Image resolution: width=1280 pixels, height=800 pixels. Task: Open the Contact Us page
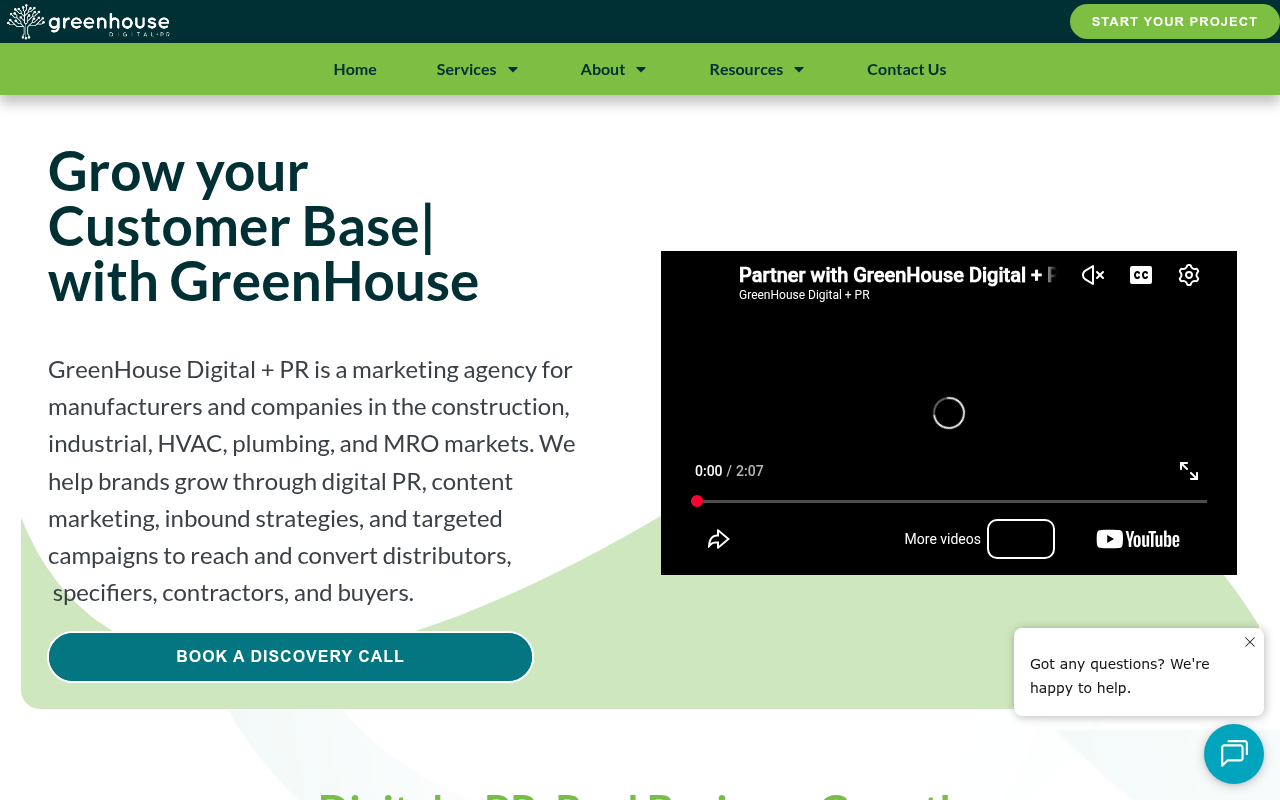tap(907, 69)
